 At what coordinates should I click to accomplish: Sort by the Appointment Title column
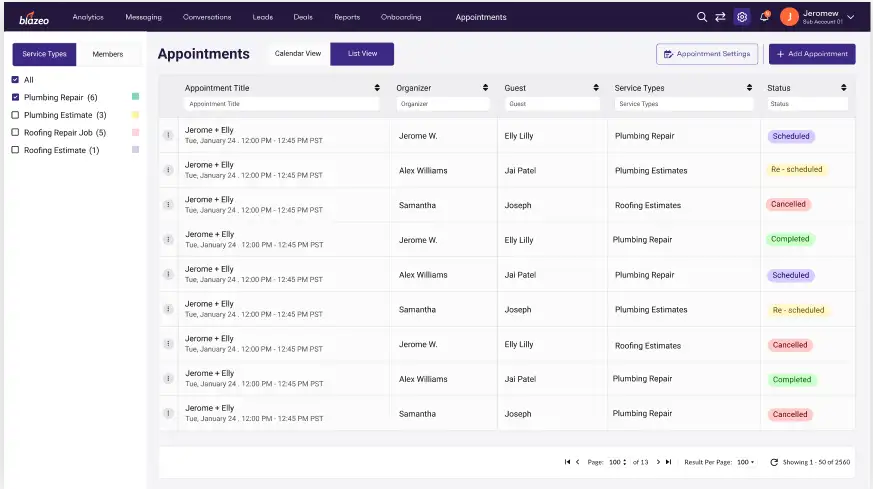(377, 88)
